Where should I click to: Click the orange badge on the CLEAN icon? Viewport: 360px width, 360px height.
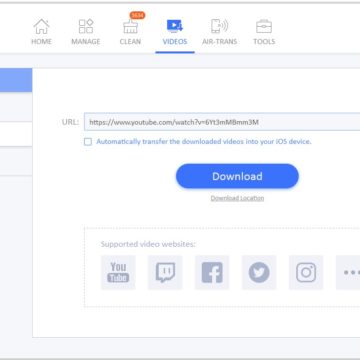pos(137,15)
